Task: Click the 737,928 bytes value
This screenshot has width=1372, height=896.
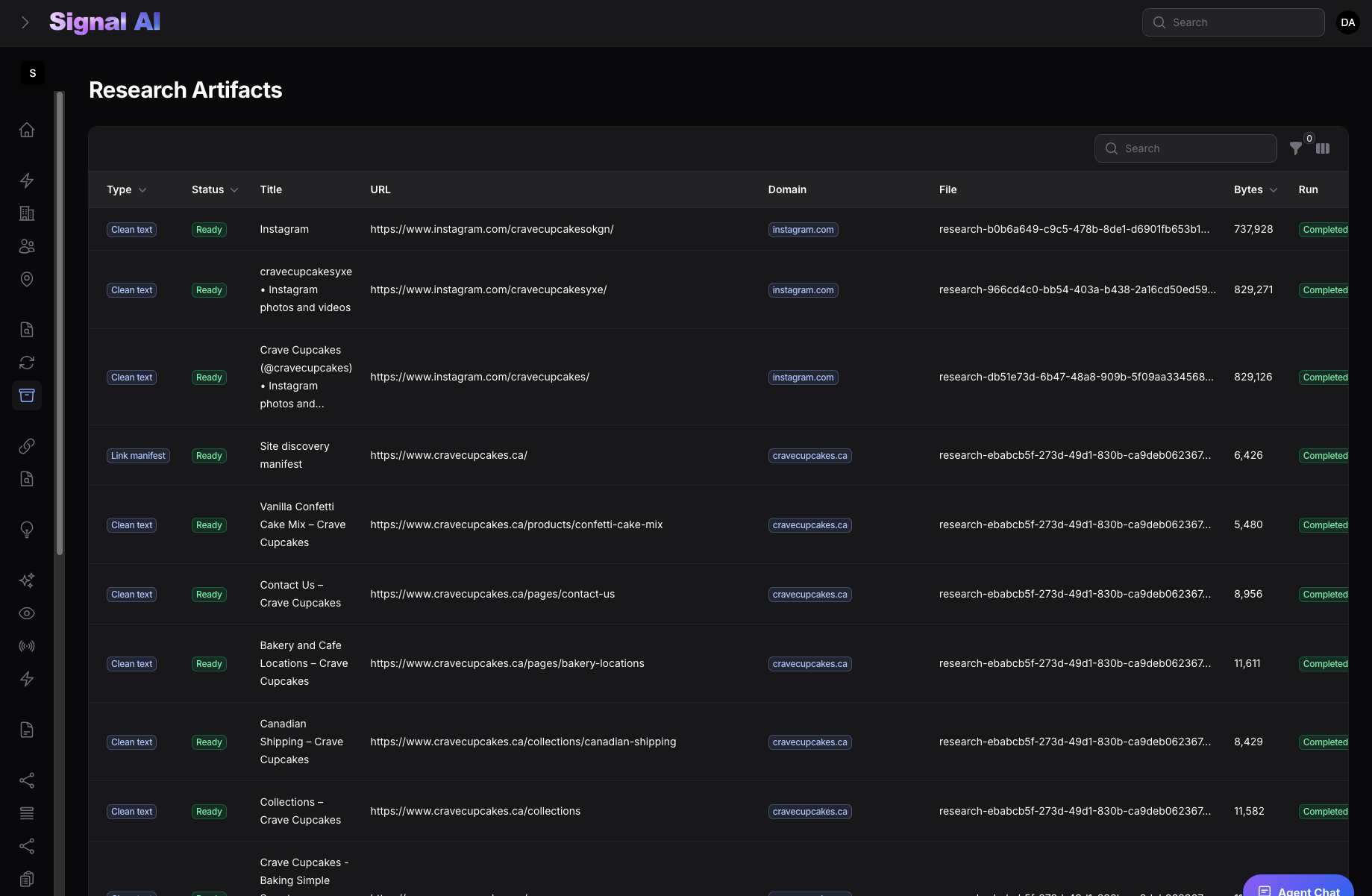Action: pos(1253,229)
